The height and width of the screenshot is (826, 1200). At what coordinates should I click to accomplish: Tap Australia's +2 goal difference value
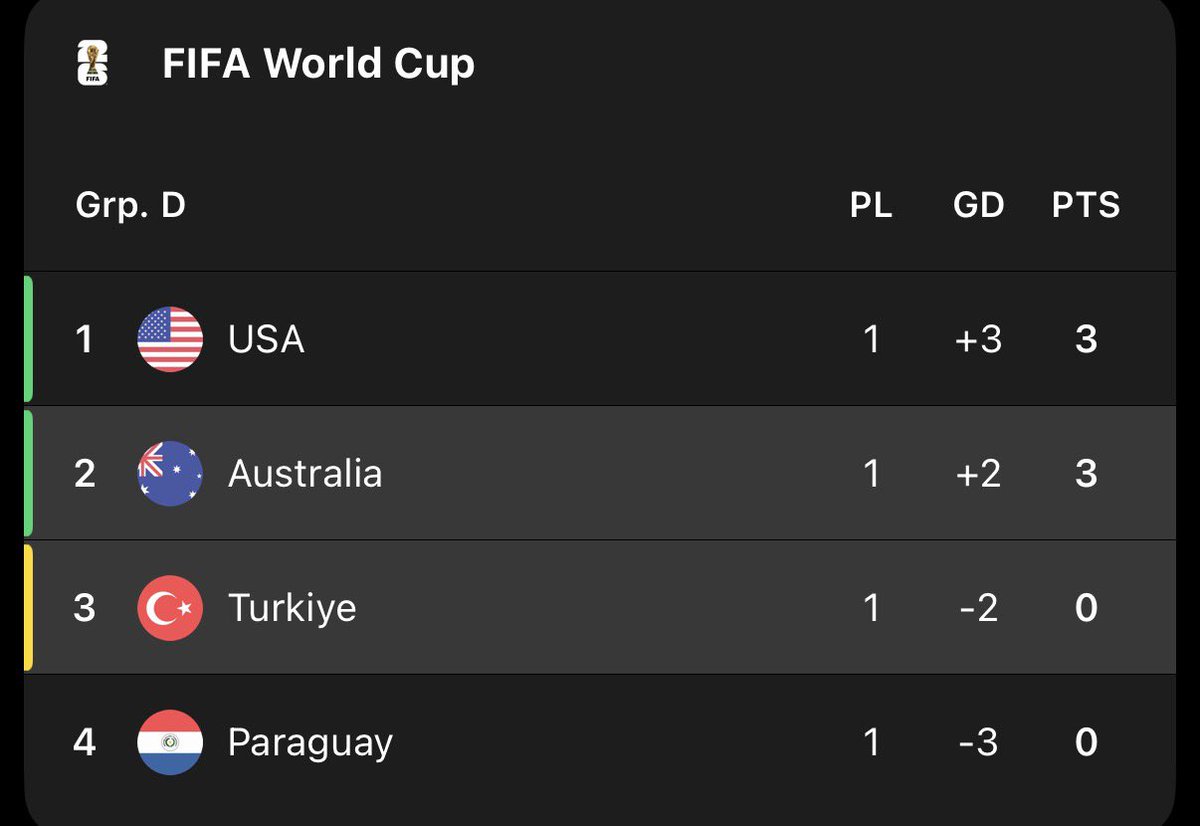(x=978, y=473)
